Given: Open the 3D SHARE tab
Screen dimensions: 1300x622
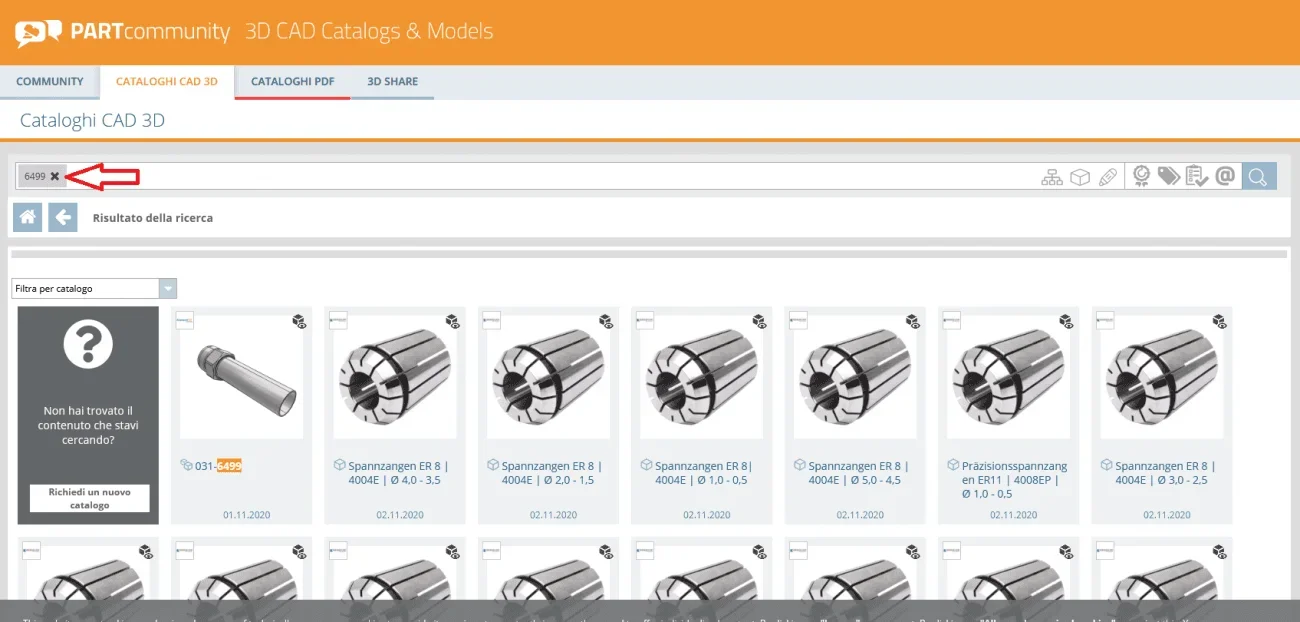Looking at the screenshot, I should tap(392, 82).
